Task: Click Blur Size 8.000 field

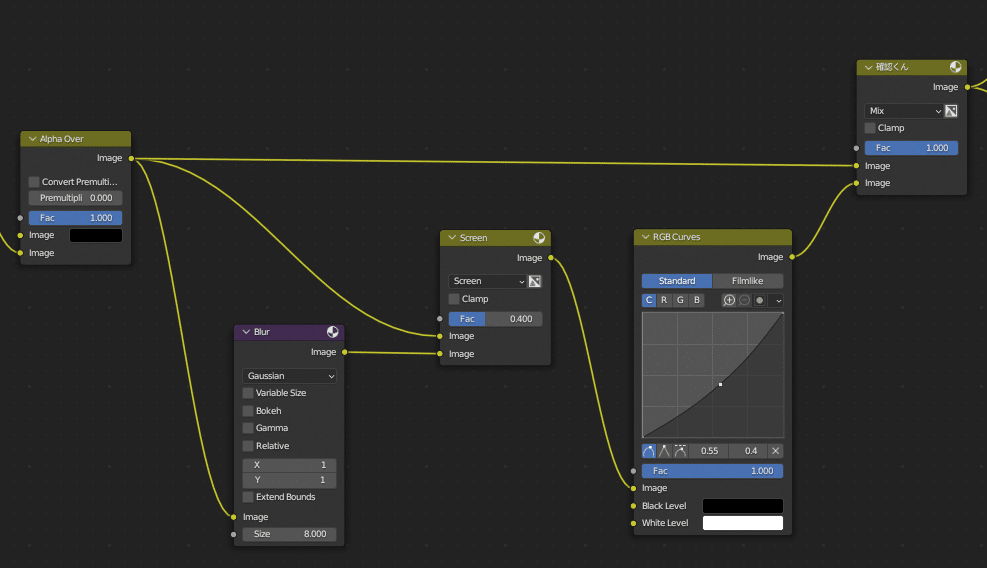Action: tap(290, 534)
